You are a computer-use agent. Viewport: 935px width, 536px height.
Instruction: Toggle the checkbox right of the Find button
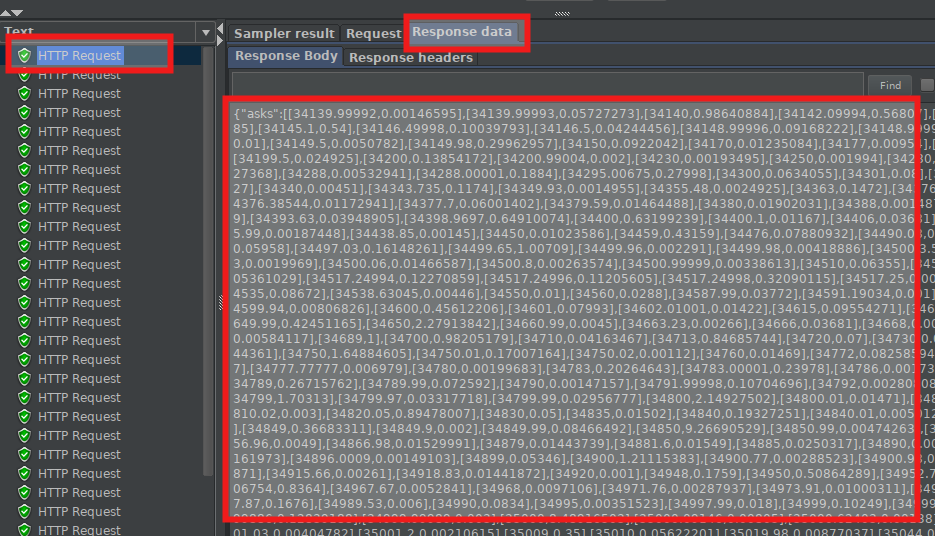(927, 85)
